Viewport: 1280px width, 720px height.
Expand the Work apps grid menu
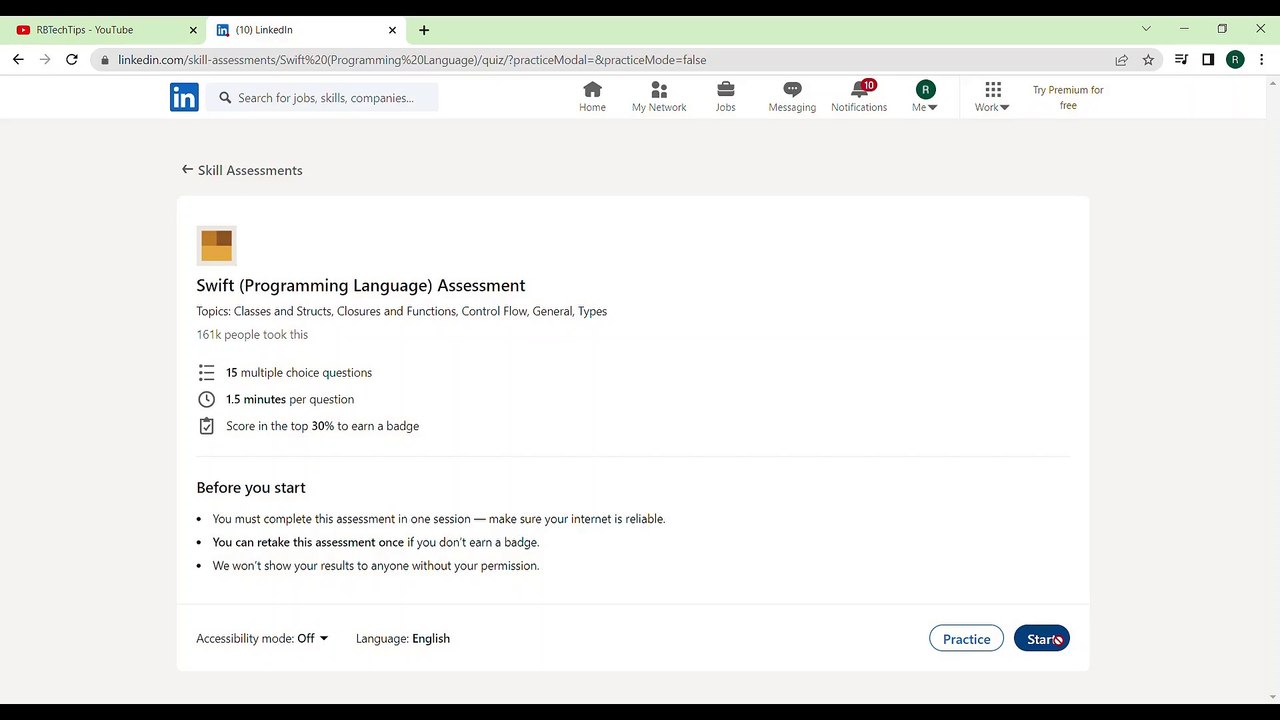tap(992, 97)
